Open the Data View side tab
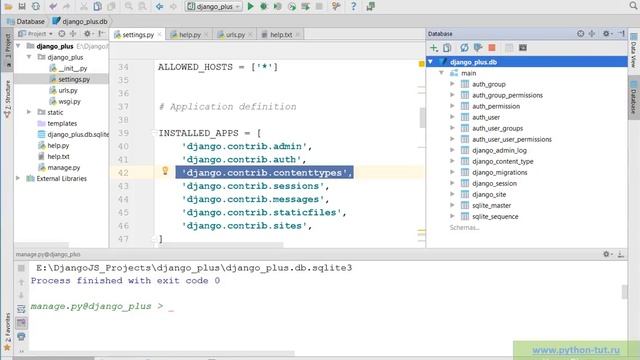The height and width of the screenshot is (360, 640). (x=633, y=51)
